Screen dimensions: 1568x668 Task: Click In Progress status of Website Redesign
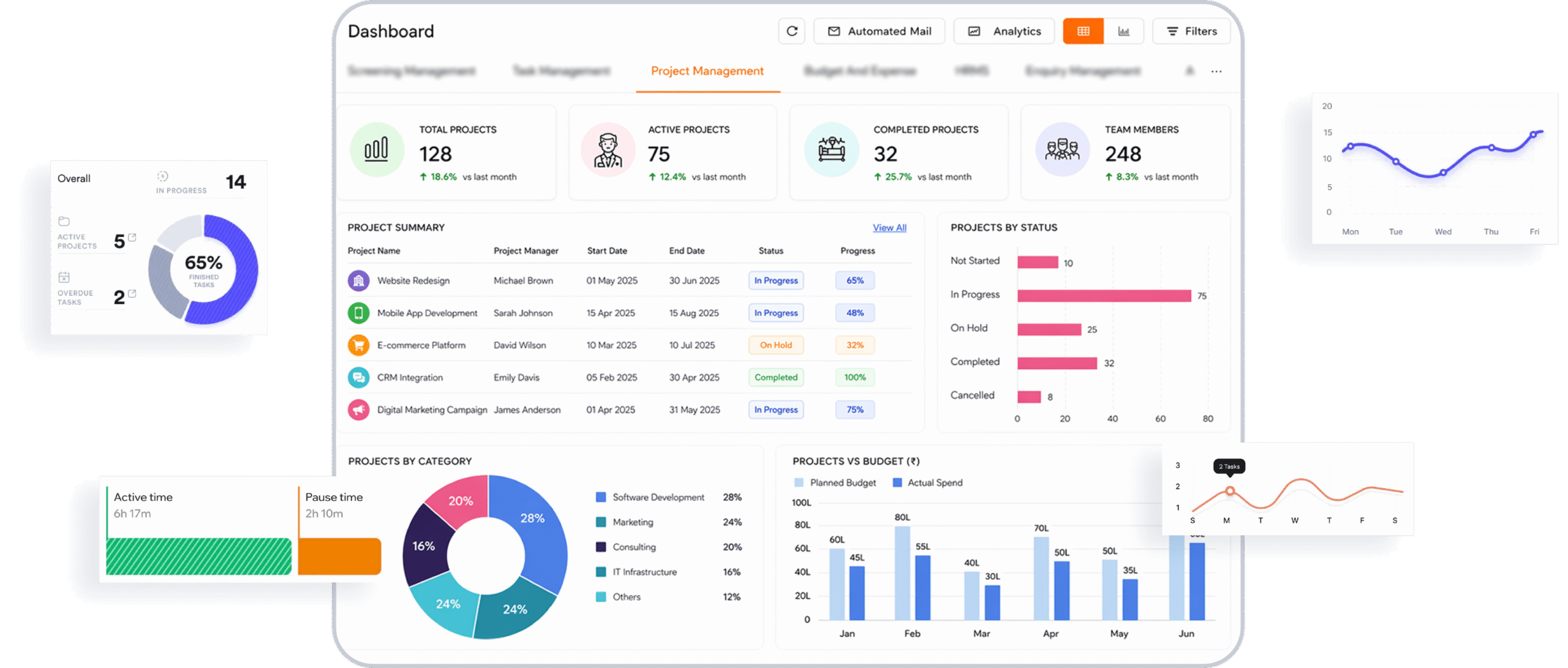tap(776, 280)
